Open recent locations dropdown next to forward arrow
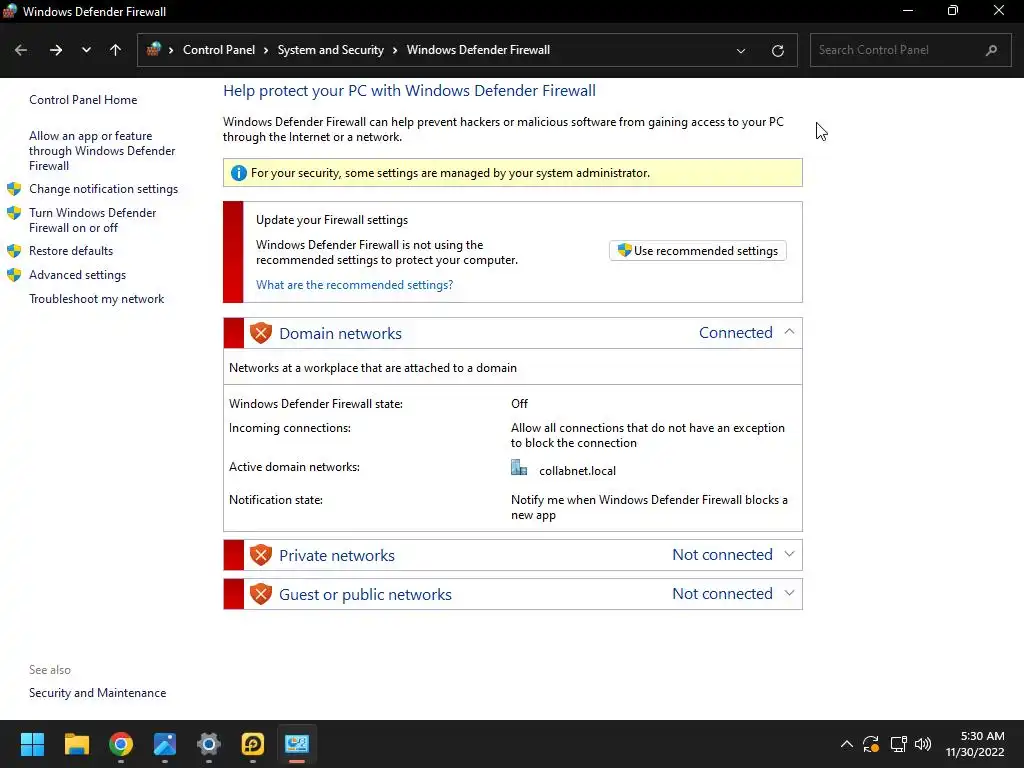Image resolution: width=1024 pixels, height=768 pixels. tap(86, 50)
